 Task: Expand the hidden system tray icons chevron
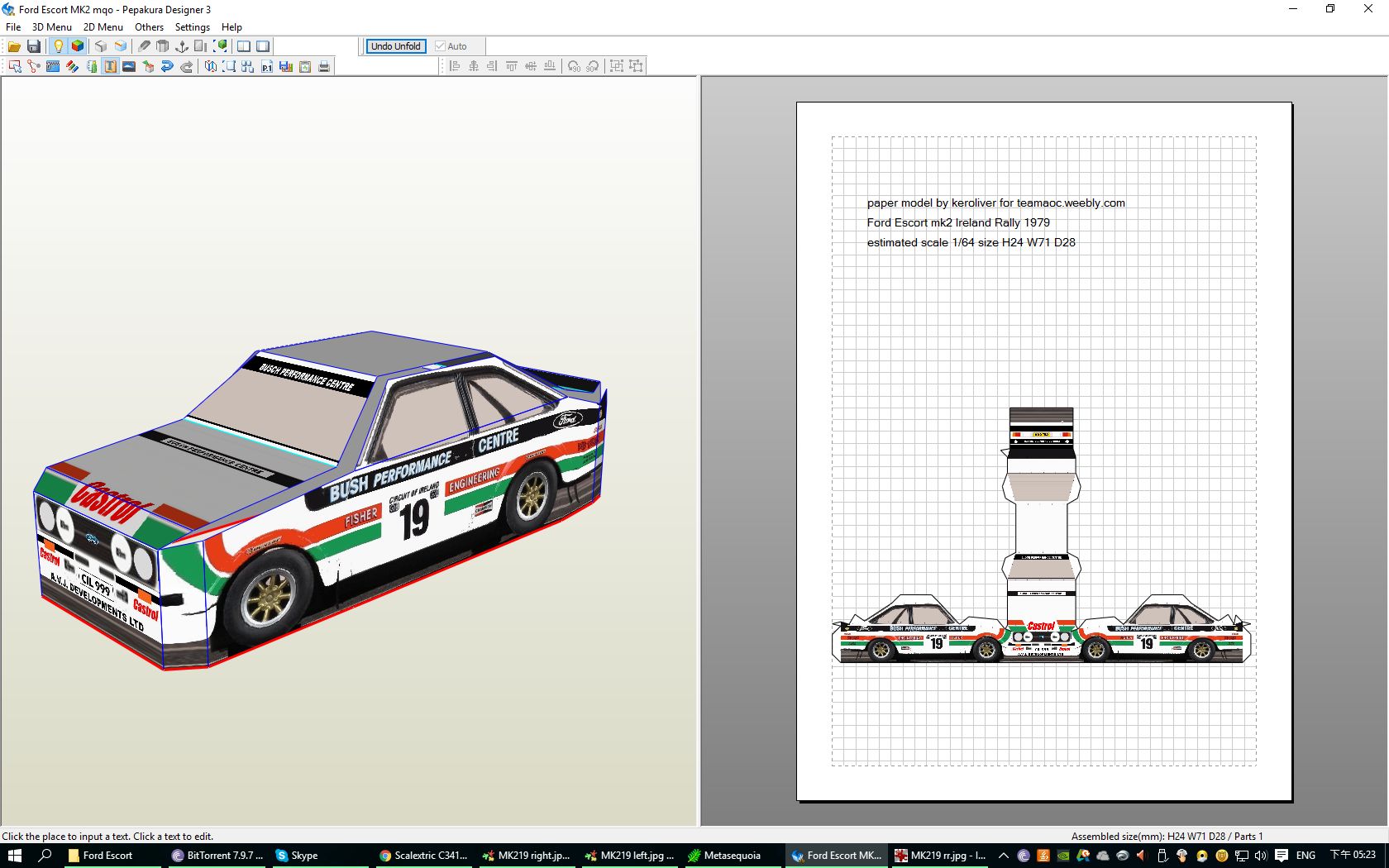coord(1004,856)
